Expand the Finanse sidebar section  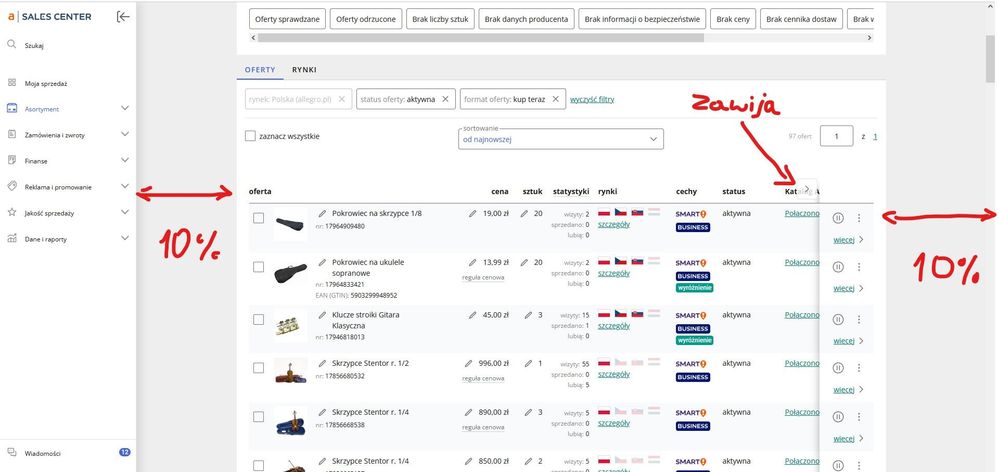tap(124, 160)
